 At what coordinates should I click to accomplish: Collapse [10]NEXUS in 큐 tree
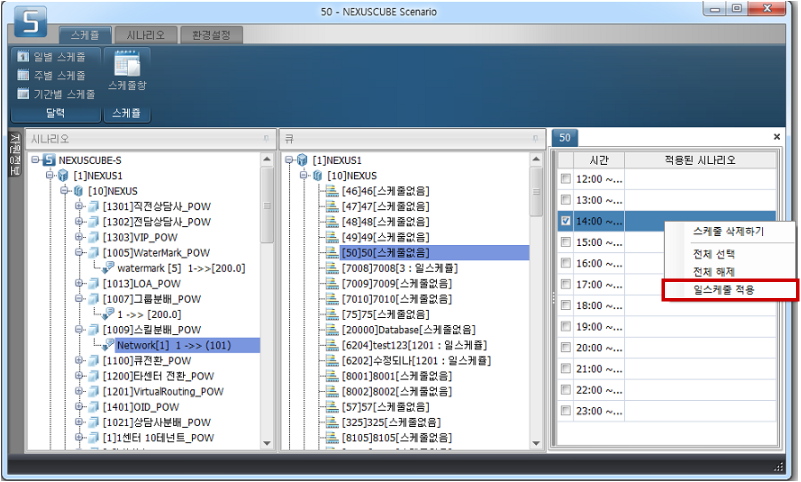tap(303, 175)
